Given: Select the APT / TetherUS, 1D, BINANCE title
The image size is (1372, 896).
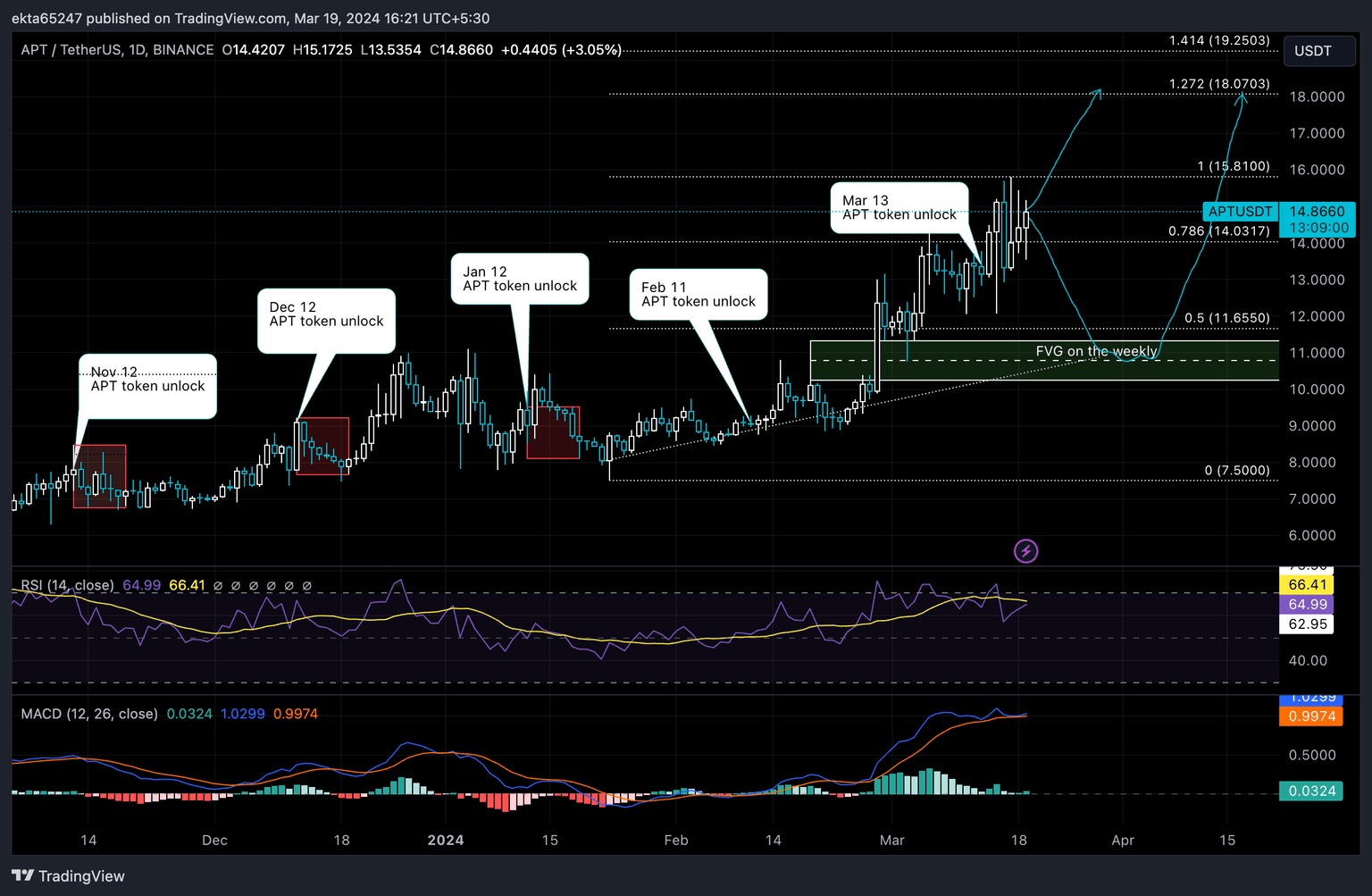Looking at the screenshot, I should 117,50.
